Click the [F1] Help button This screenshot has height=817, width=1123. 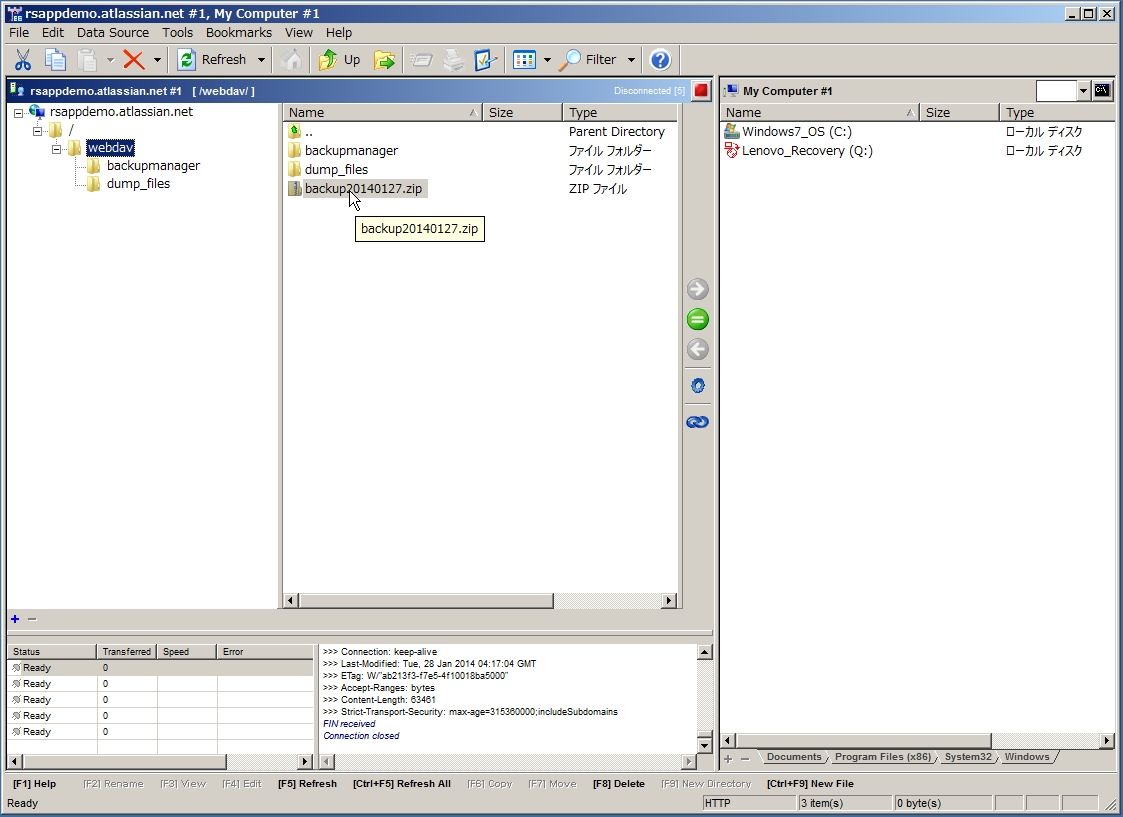pos(34,784)
